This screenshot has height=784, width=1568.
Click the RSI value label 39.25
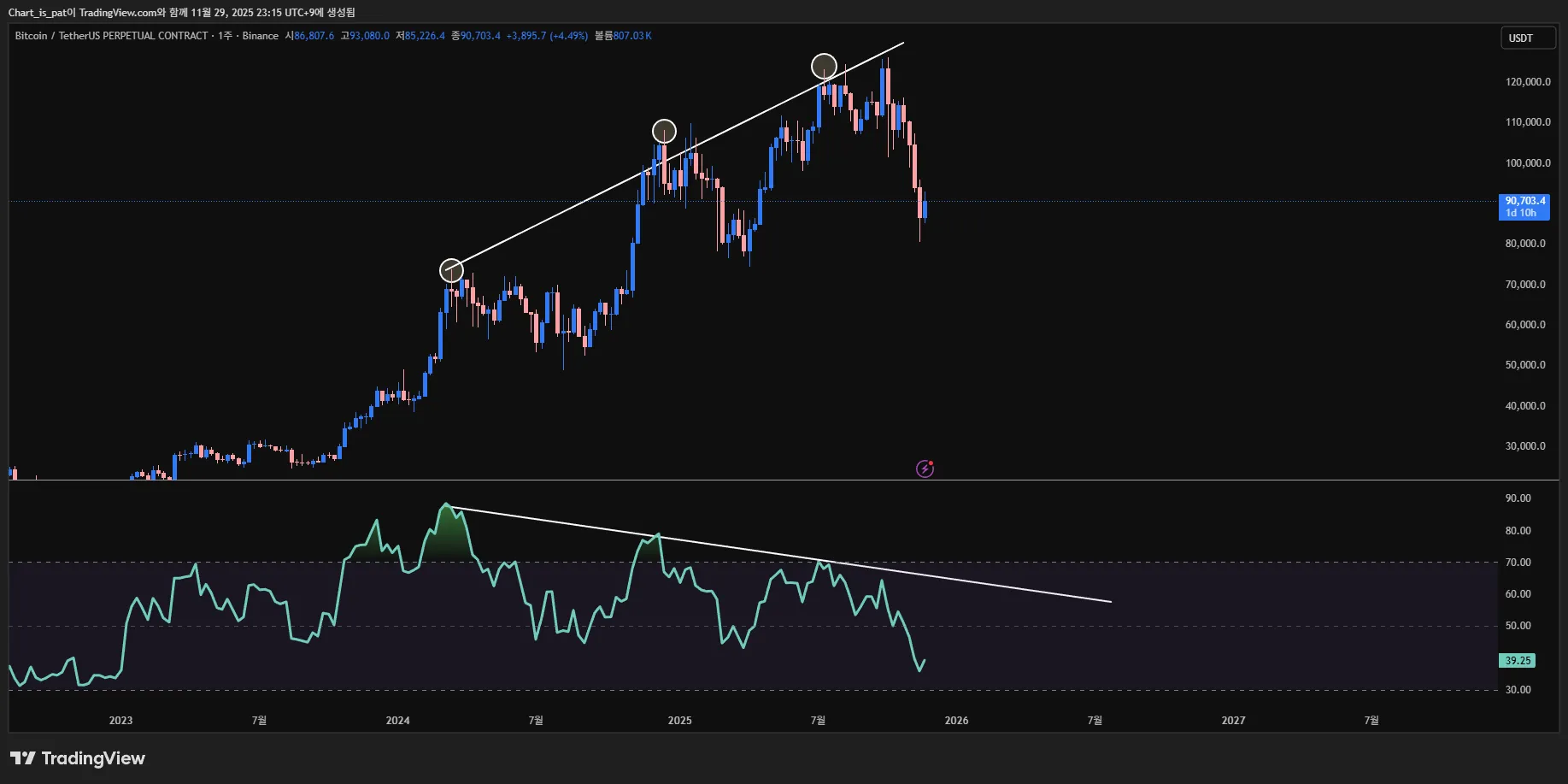point(1517,661)
